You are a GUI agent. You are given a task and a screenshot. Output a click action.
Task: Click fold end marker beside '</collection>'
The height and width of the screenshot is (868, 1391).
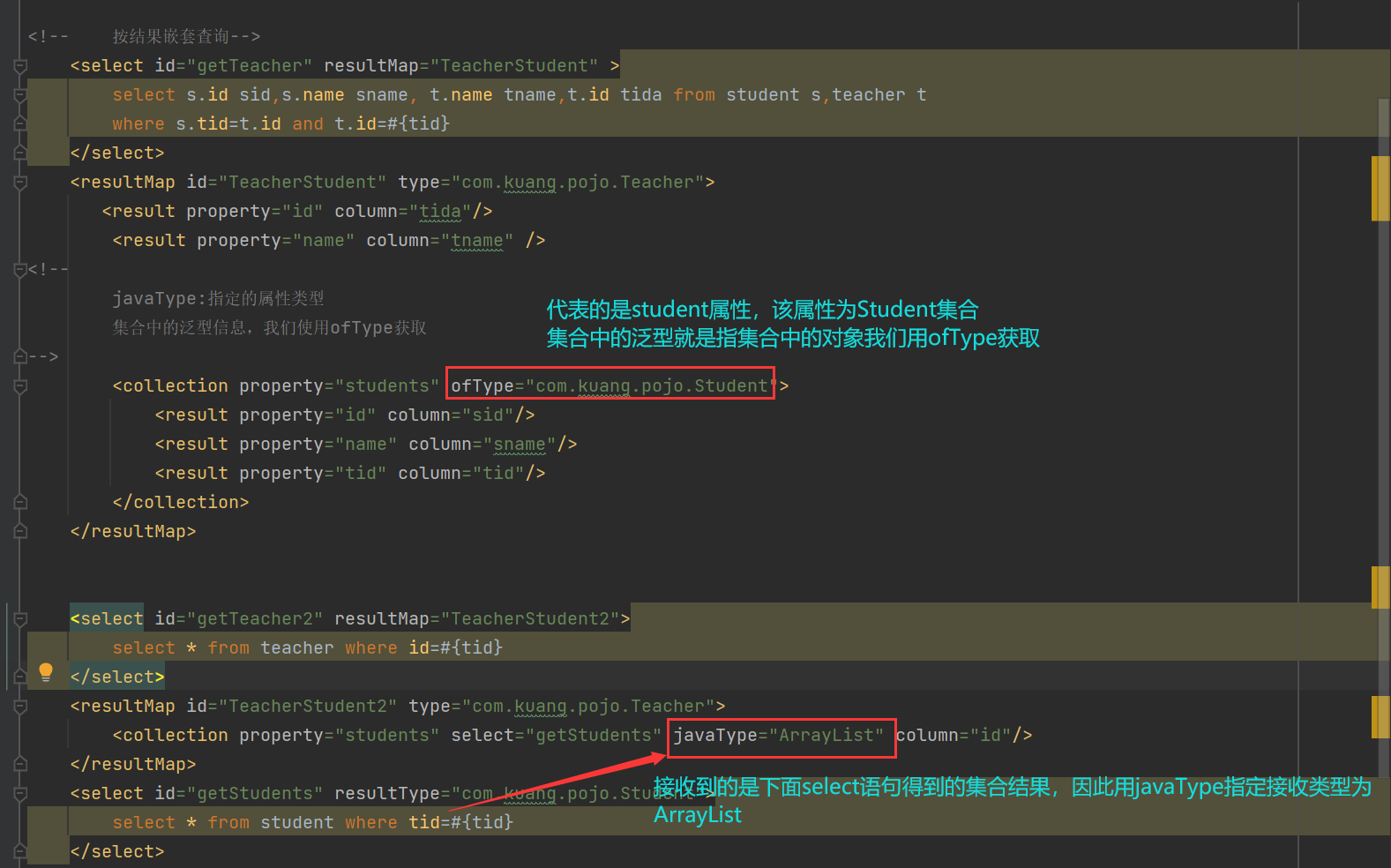20,503
